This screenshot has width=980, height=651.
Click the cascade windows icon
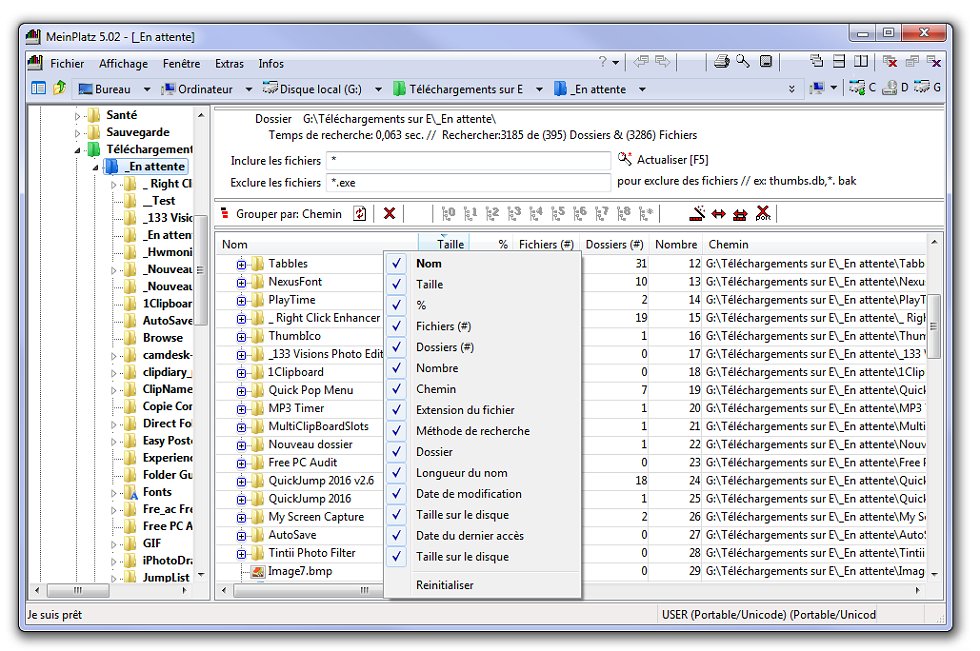click(816, 61)
